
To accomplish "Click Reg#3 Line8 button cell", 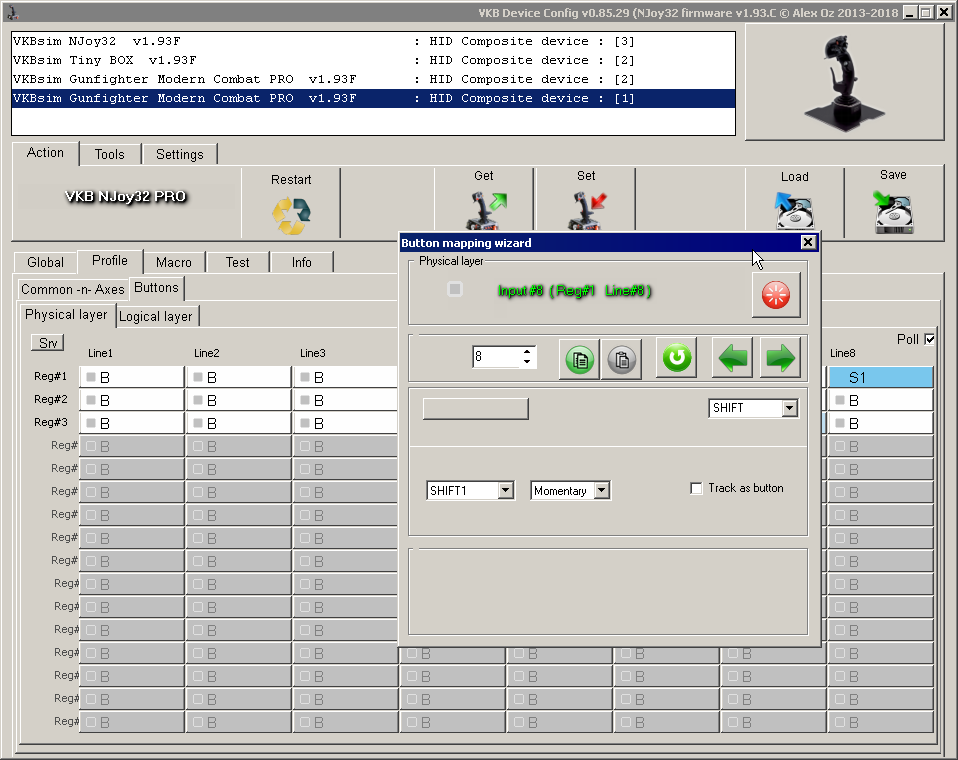I will tap(880, 423).
